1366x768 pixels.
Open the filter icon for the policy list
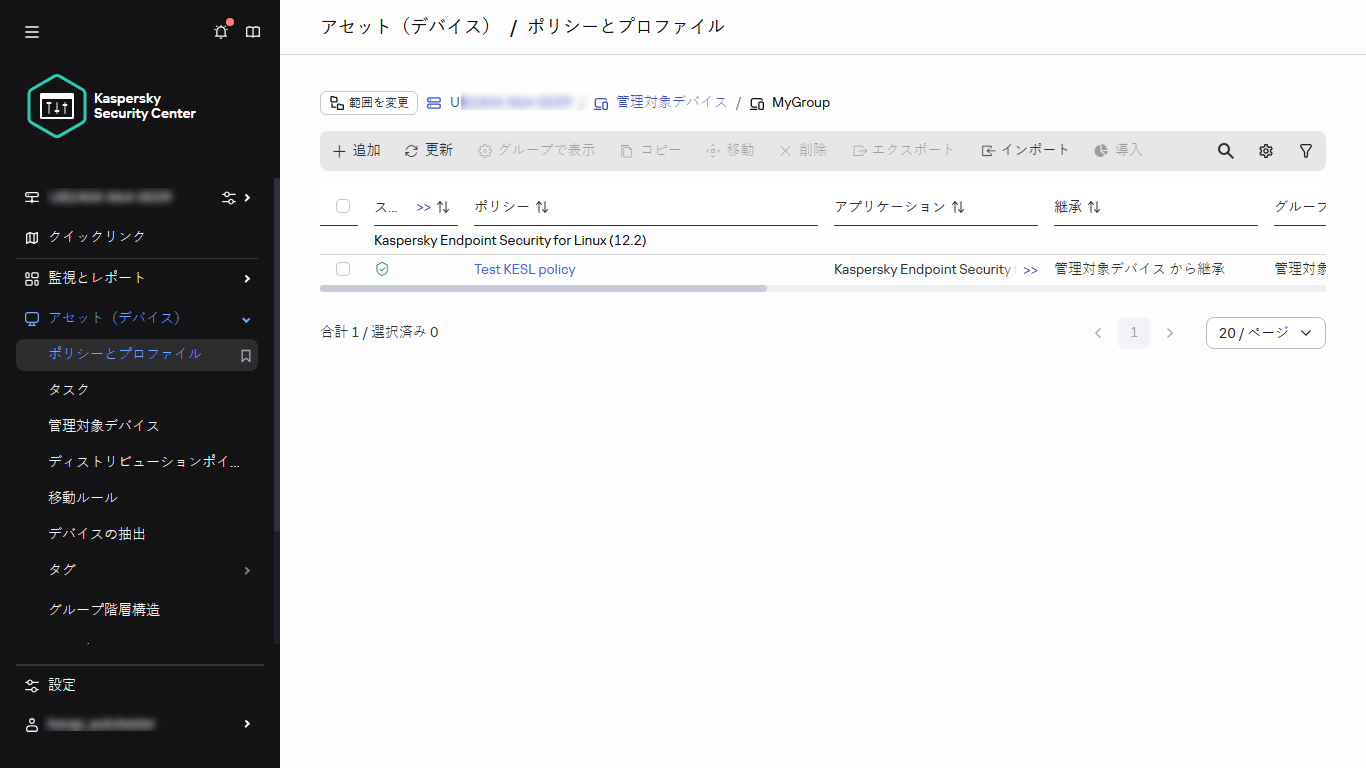point(1305,150)
